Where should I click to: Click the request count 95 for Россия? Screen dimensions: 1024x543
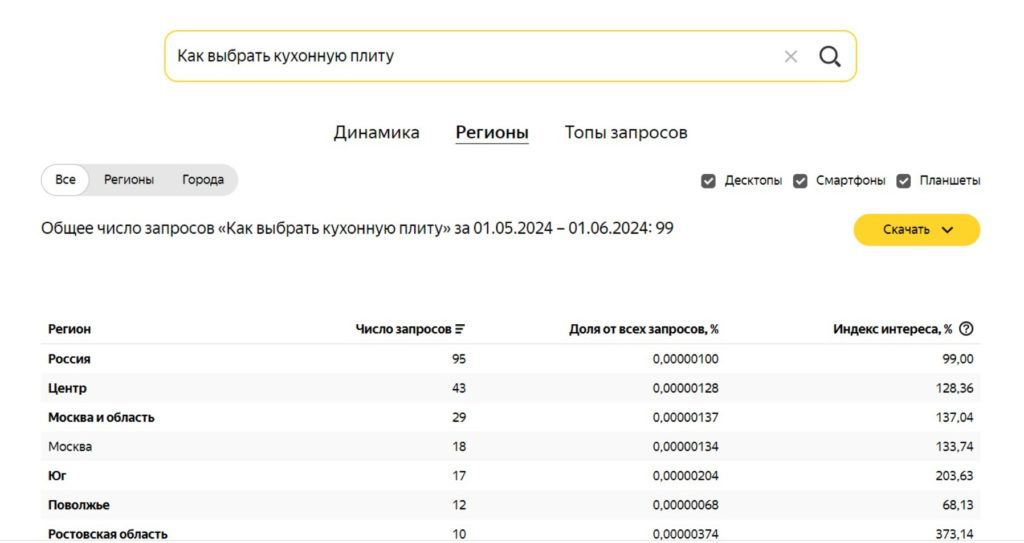(458, 359)
